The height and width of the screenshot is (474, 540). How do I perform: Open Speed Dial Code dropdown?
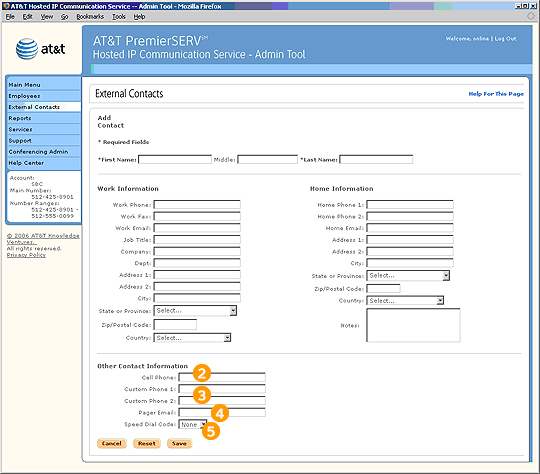point(193,424)
